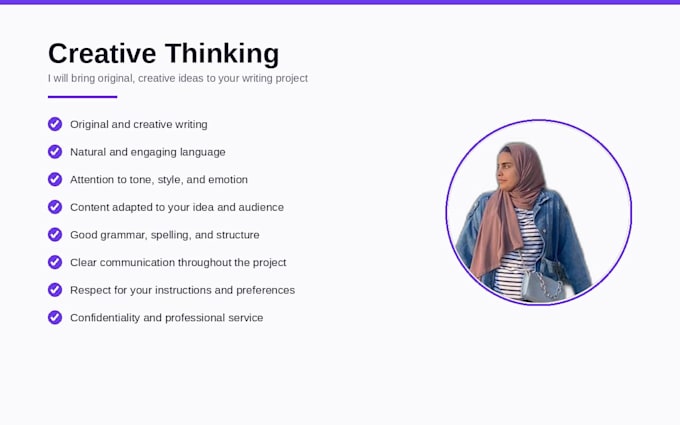The width and height of the screenshot is (680, 425).
Task: Select the Creative Thinking heading
Action: [x=163, y=54]
